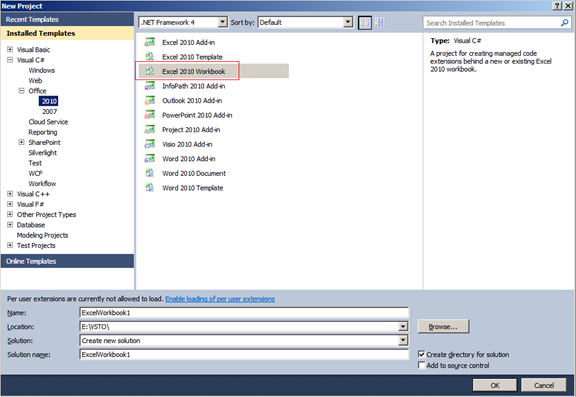Click the Word 2010 Add-in icon
576x397 pixels.
point(150,159)
